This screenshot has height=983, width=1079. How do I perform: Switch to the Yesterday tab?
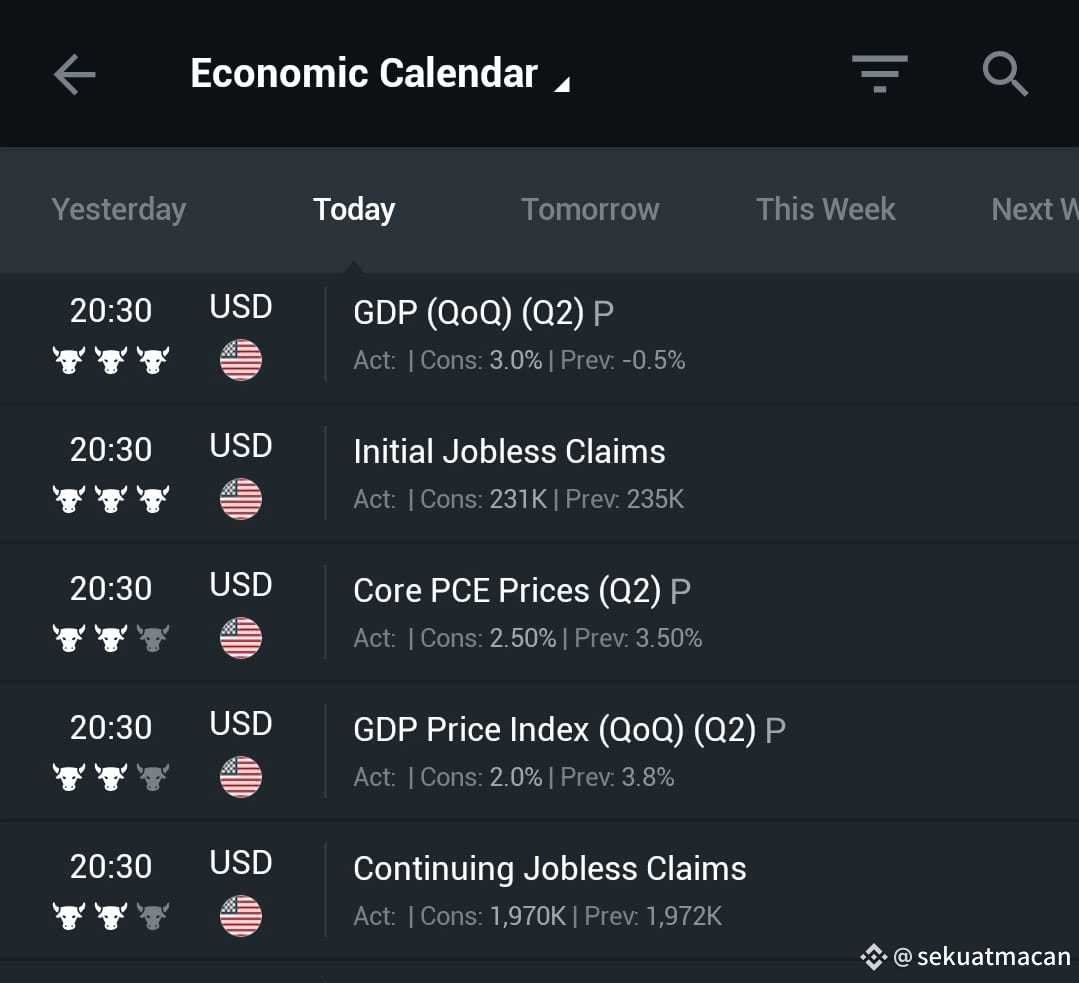pyautogui.click(x=119, y=209)
